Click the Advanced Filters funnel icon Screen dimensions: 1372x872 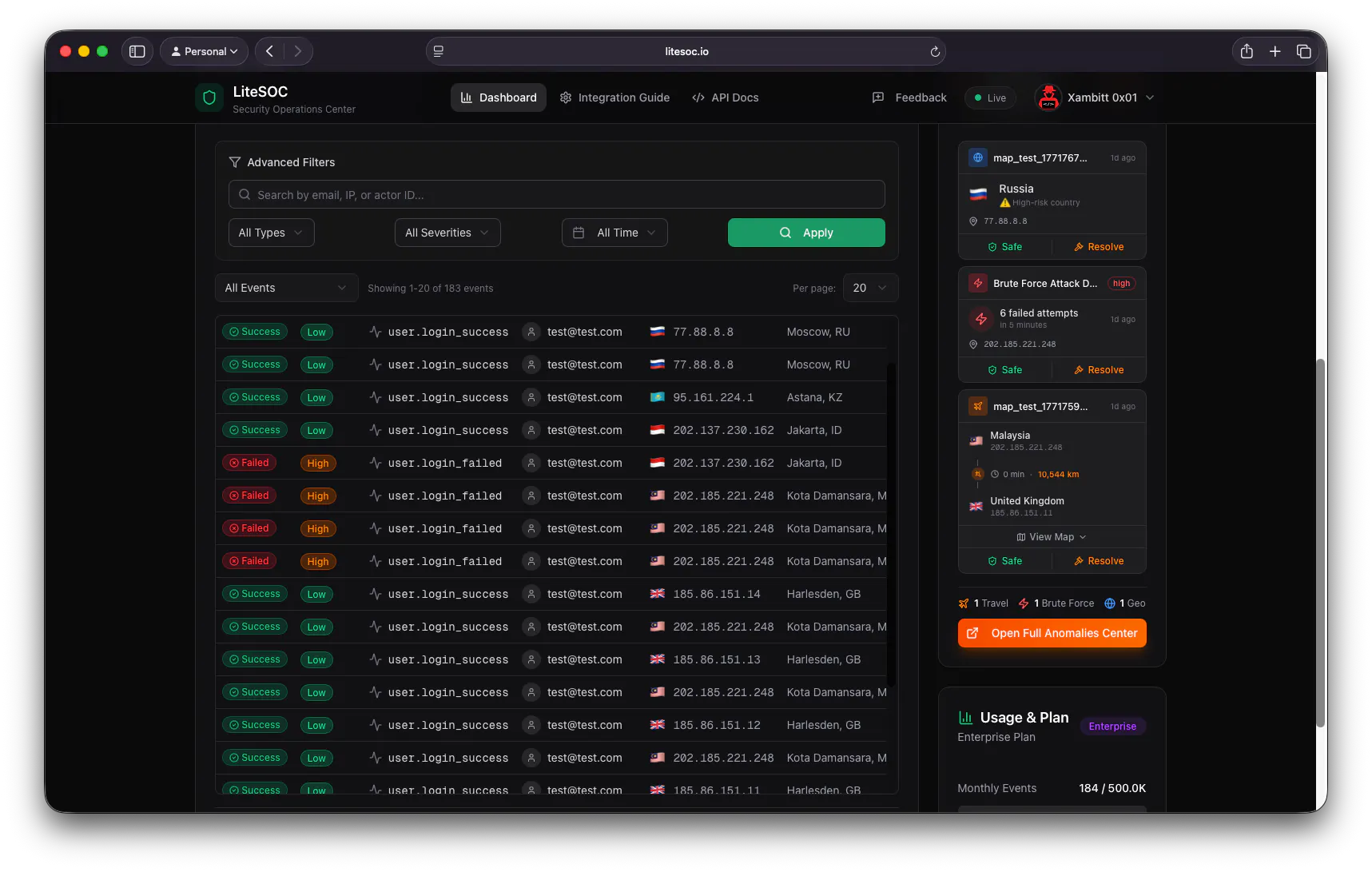click(x=235, y=162)
